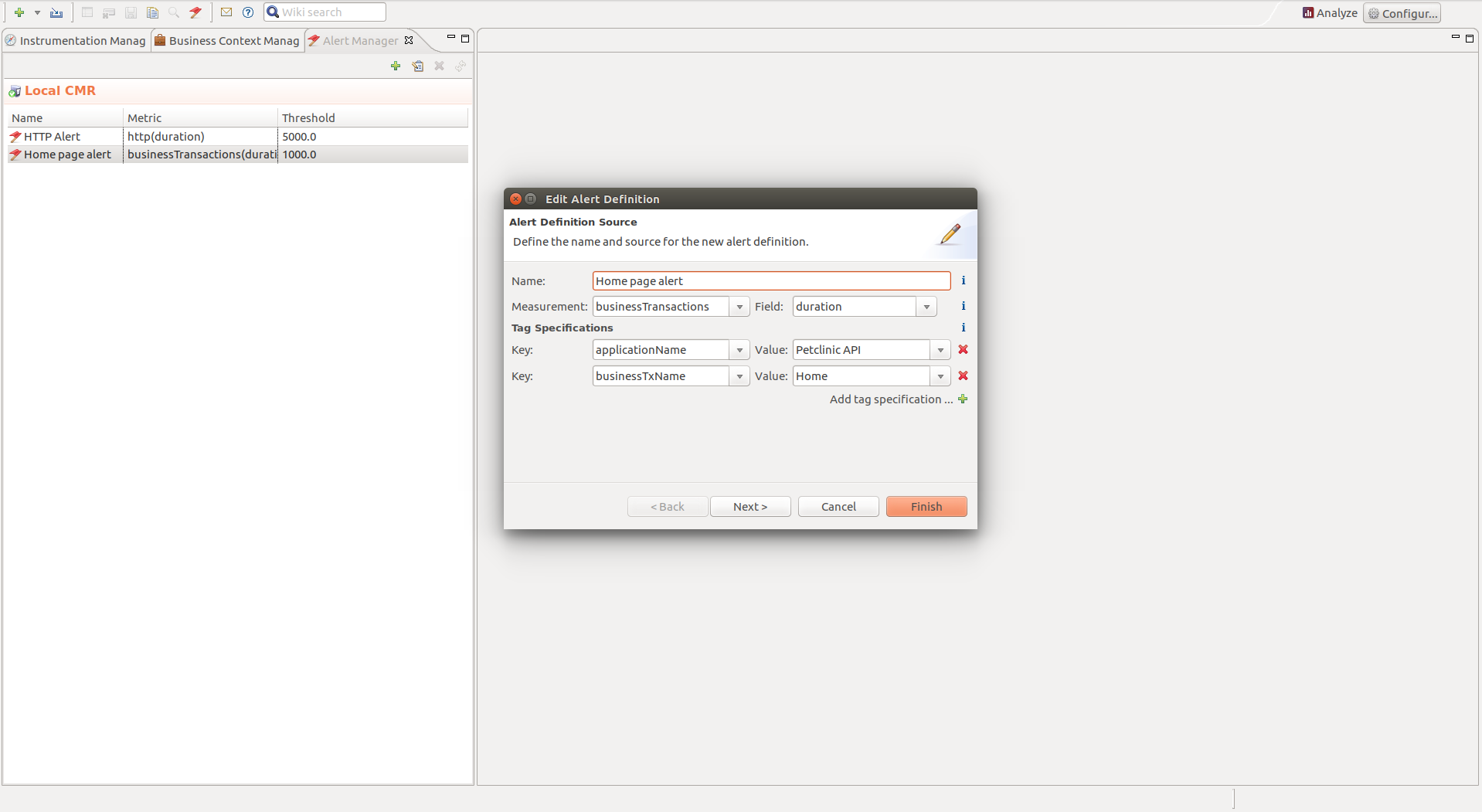Open the businessTxName key dropdown arrow
1482x812 pixels.
click(739, 376)
